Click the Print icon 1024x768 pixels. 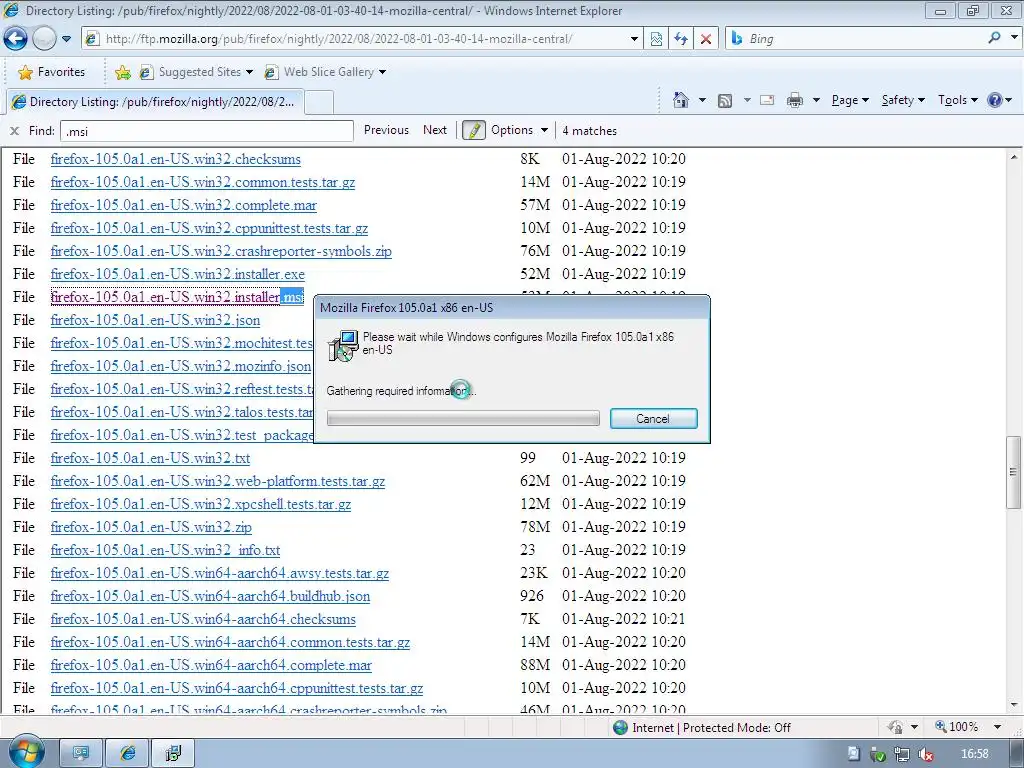(795, 100)
